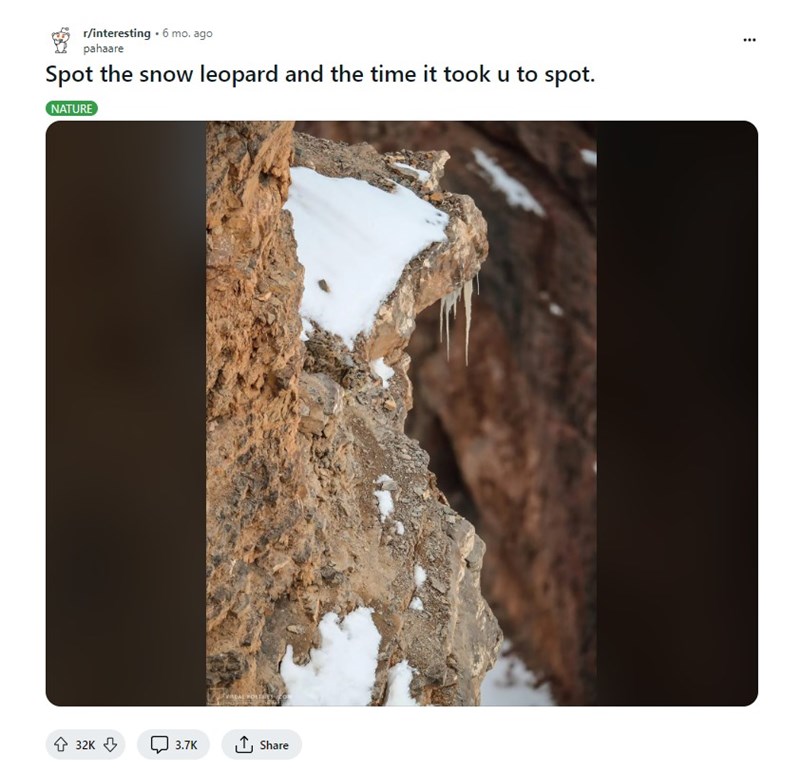The height and width of the screenshot is (772, 800).
Task: Open the 3.7K comments section
Action: pyautogui.click(x=173, y=744)
